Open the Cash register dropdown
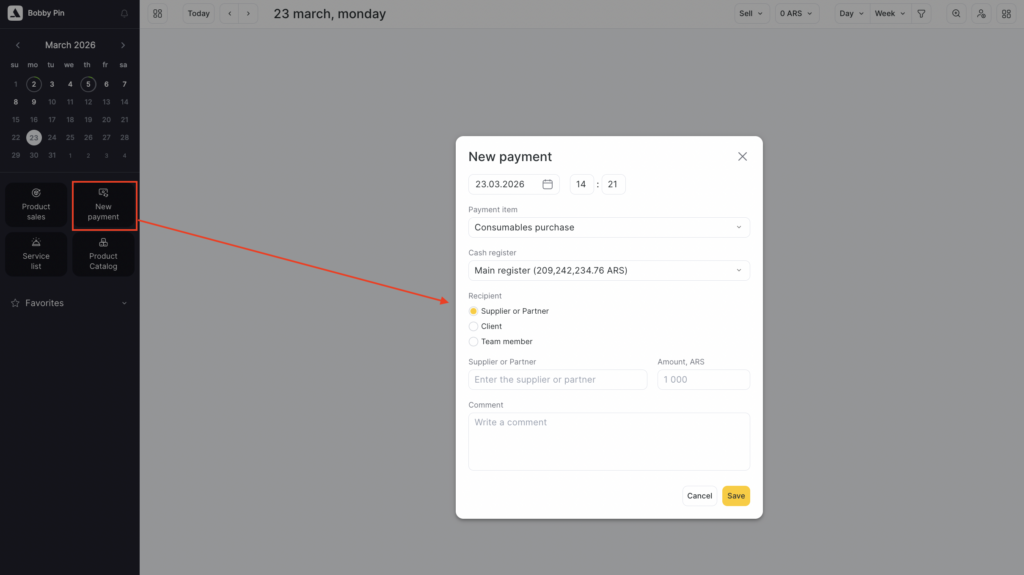Screen dimensions: 1024x575 coord(608,270)
